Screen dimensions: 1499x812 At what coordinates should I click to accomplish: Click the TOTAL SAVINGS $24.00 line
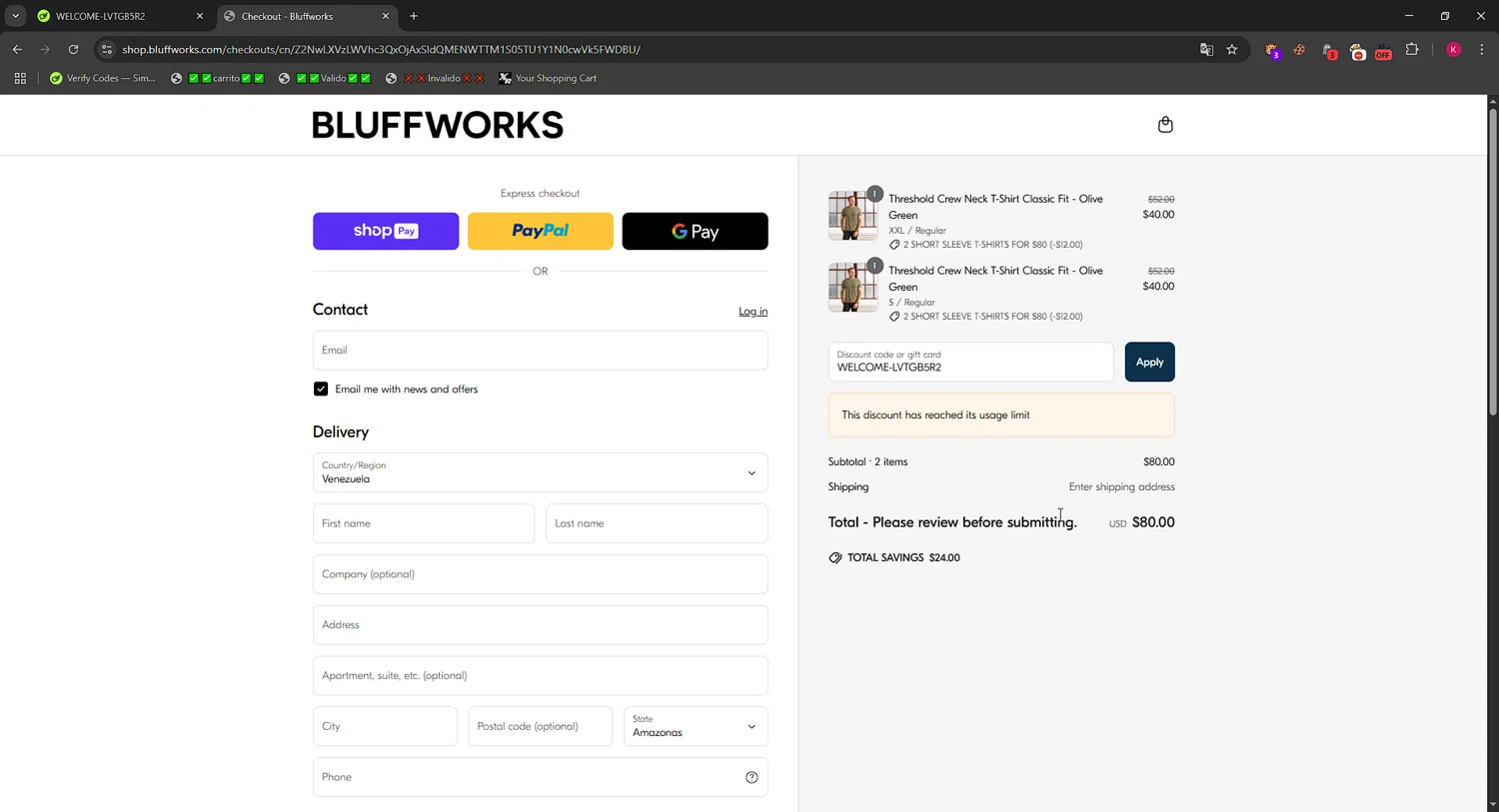(x=894, y=558)
